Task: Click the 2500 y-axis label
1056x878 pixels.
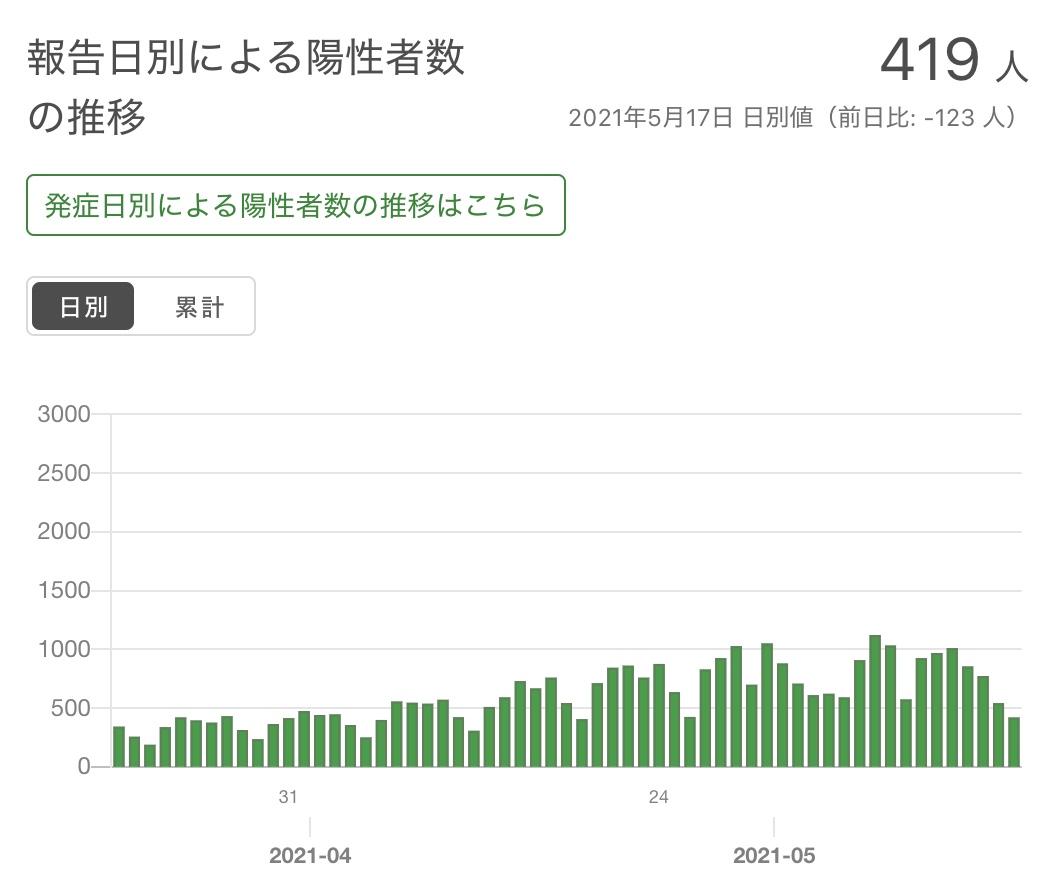Action: (64, 473)
